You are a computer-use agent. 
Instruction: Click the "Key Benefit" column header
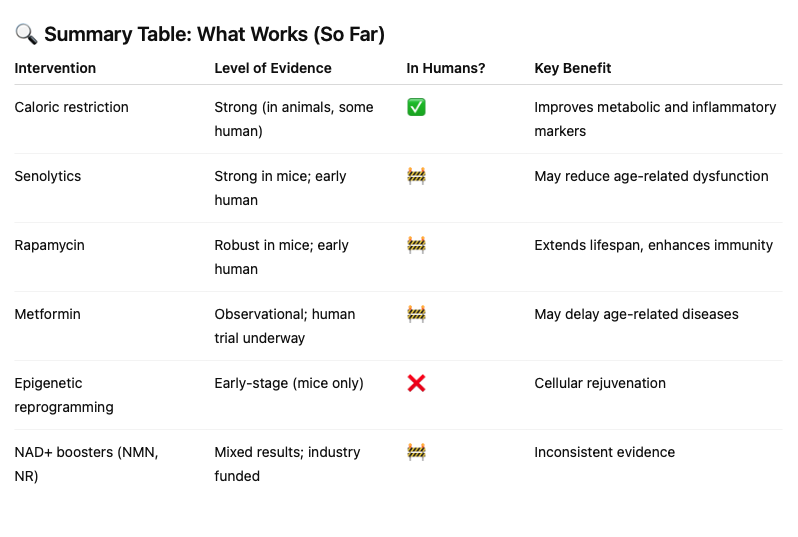(573, 68)
